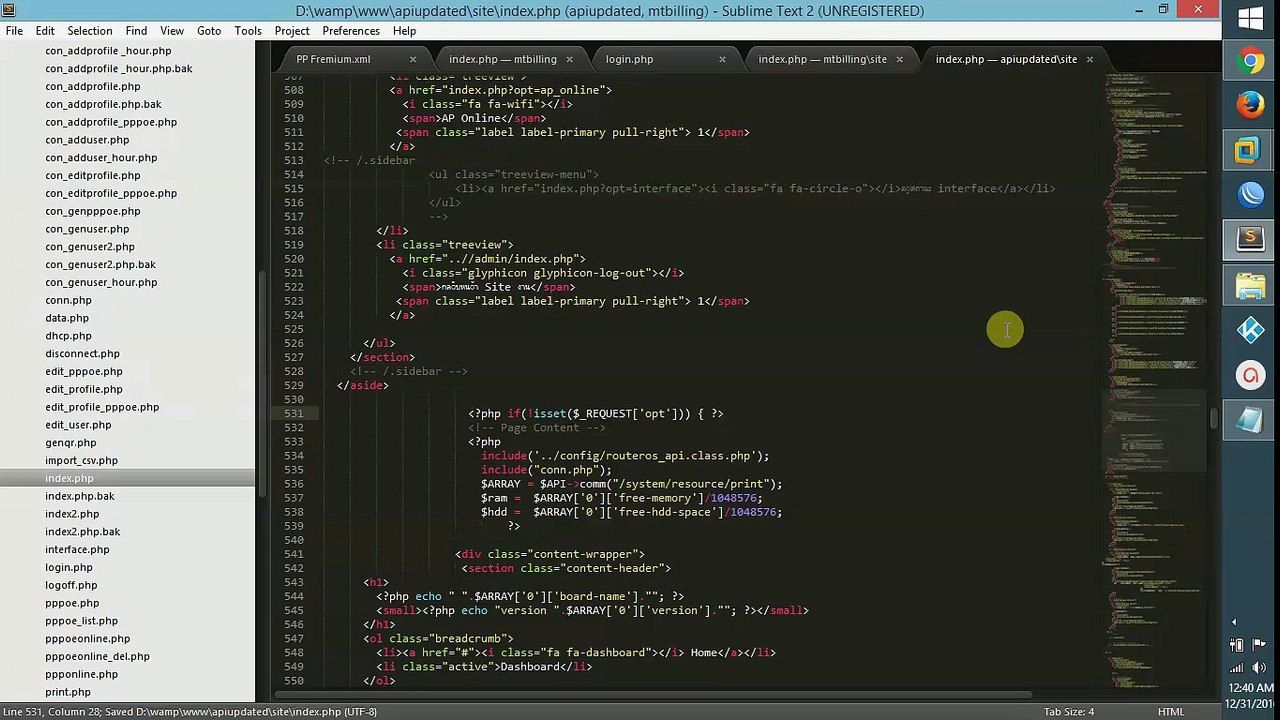Change syntax via HTML status bar selector
Image resolution: width=1280 pixels, height=720 pixels.
[1170, 711]
